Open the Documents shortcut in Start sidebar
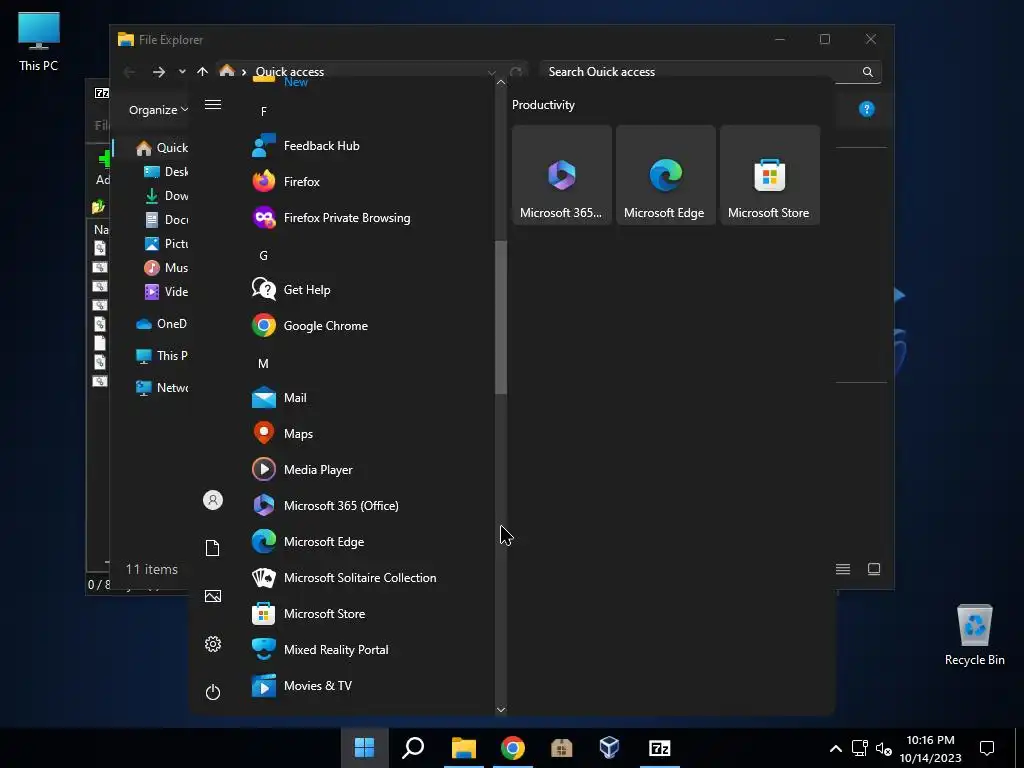The width and height of the screenshot is (1024, 768). point(213,548)
